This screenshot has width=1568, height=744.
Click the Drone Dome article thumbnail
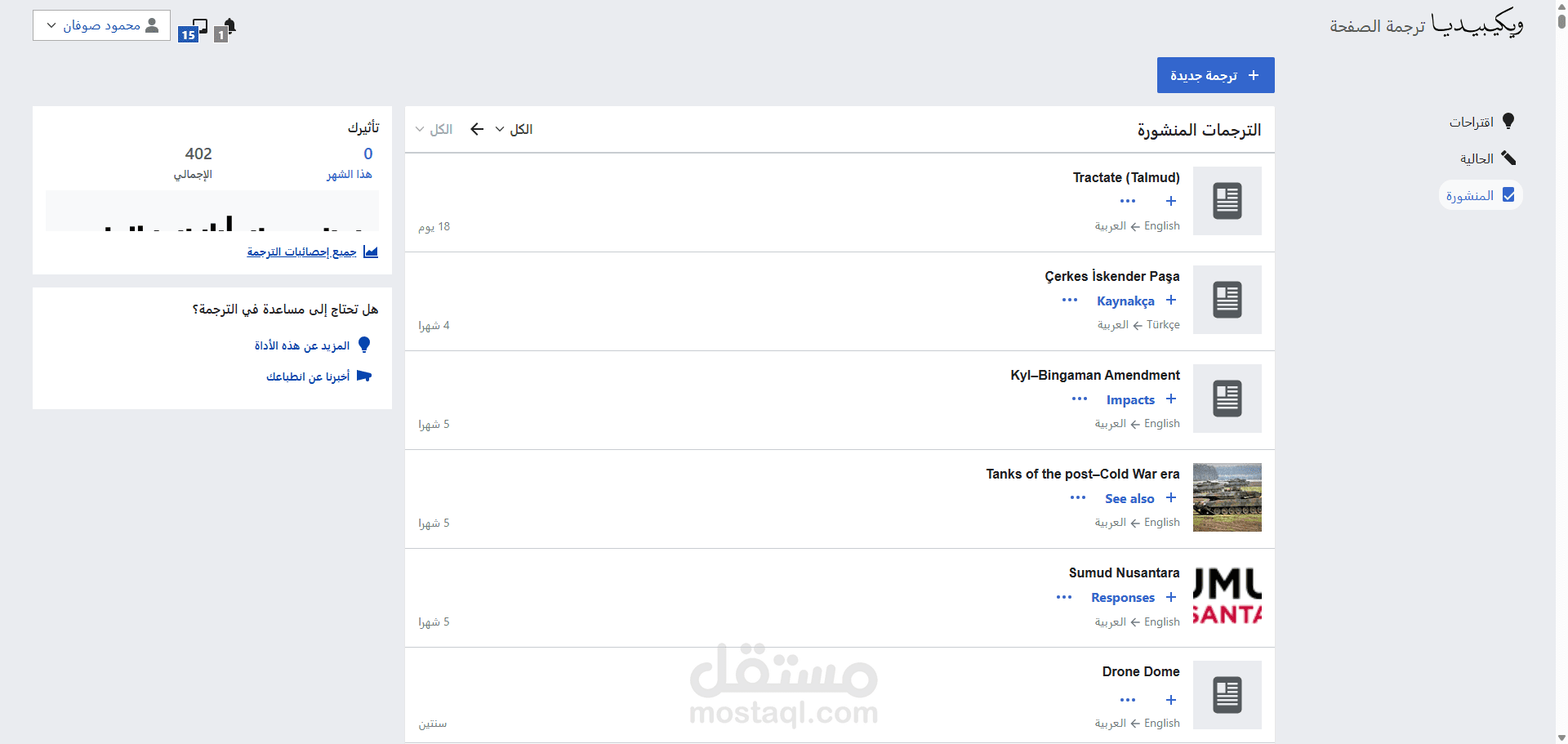pyautogui.click(x=1227, y=695)
